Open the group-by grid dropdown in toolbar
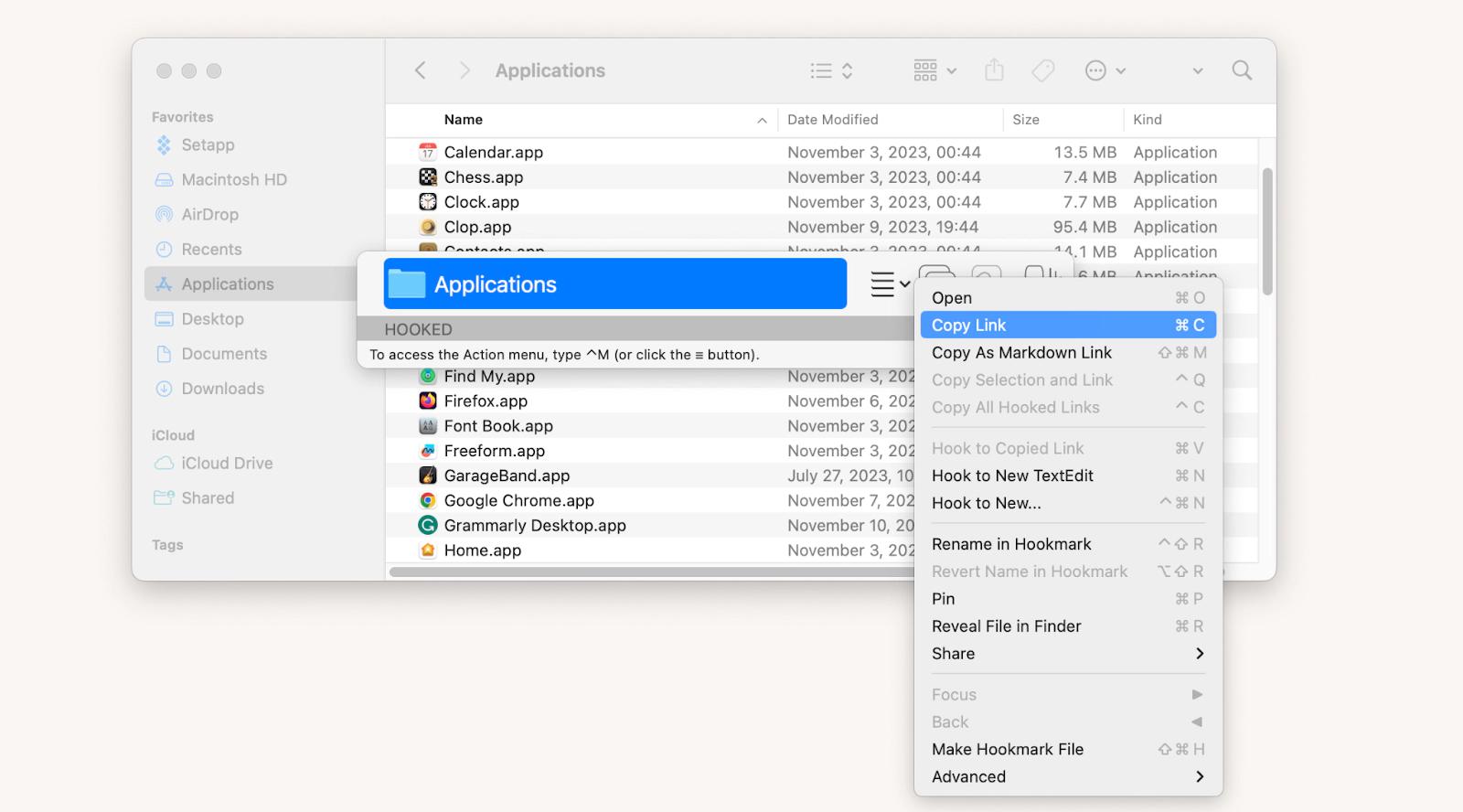Screen dimensions: 1463x812 point(934,70)
